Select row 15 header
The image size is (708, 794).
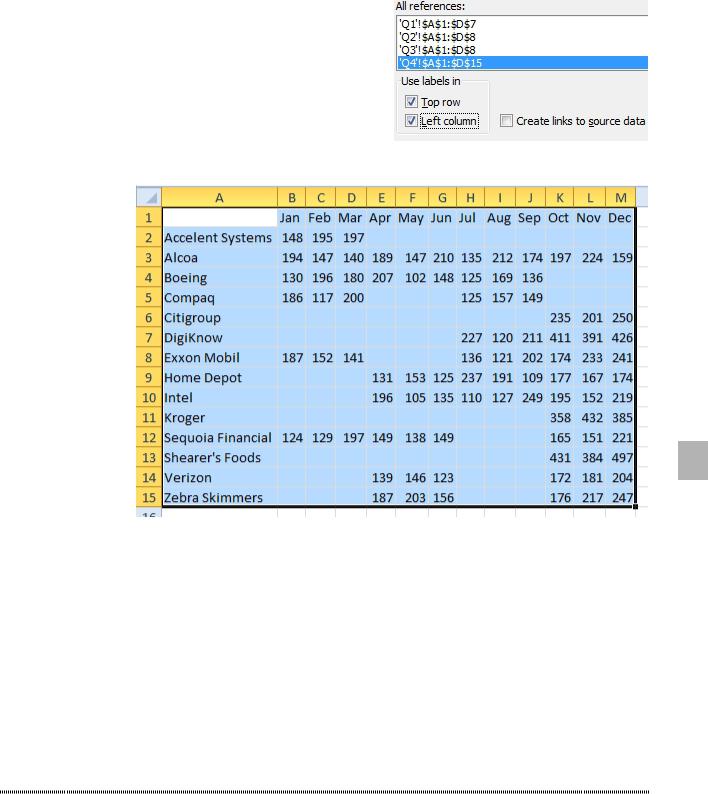coord(149,498)
